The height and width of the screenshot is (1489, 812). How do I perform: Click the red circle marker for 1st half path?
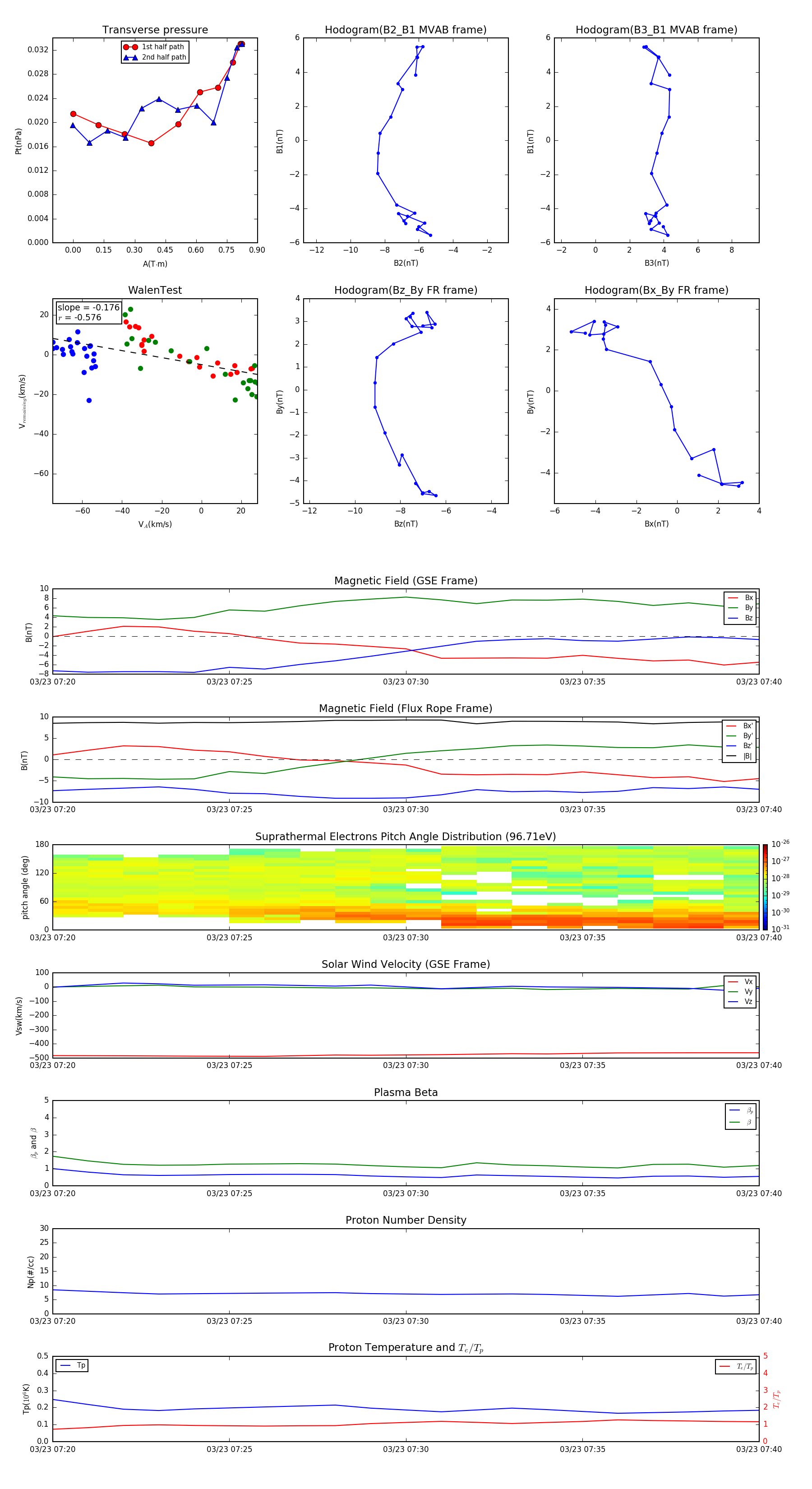131,47
